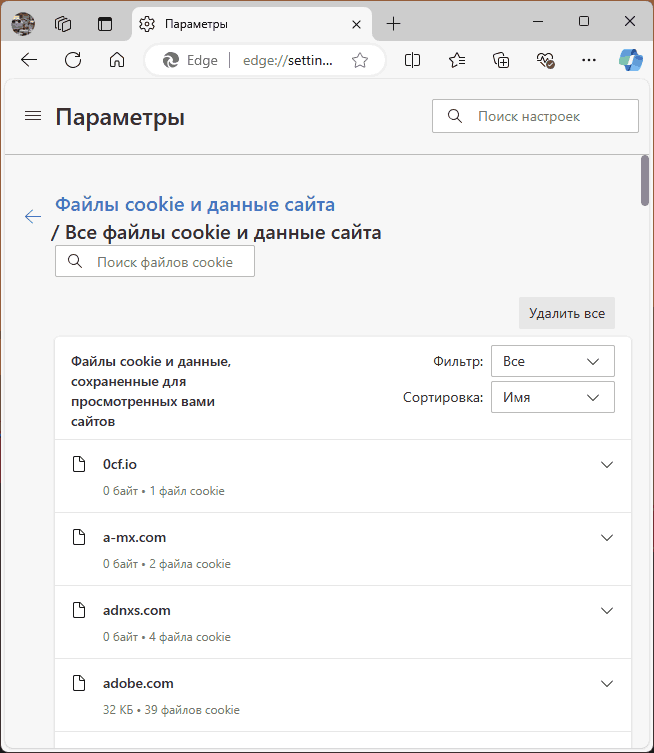Expand the 0cf.io entry

(607, 464)
